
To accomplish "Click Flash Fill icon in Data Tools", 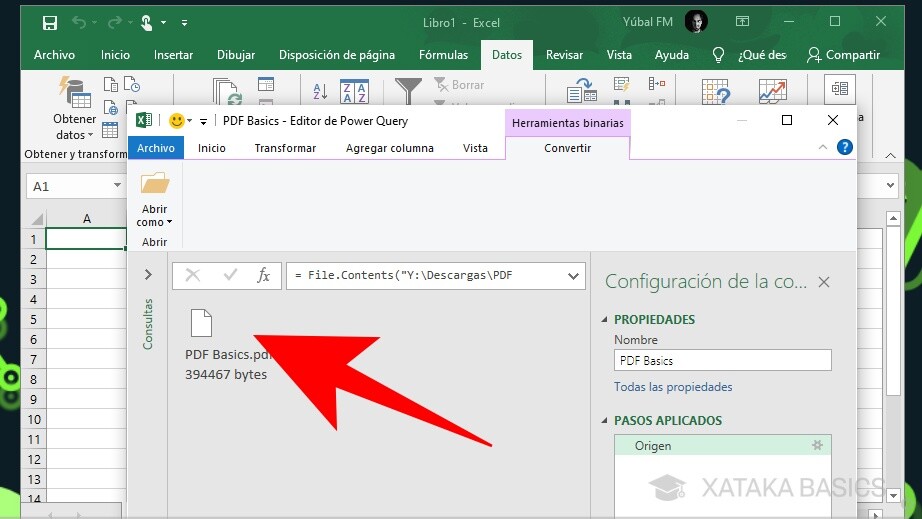I will (622, 85).
